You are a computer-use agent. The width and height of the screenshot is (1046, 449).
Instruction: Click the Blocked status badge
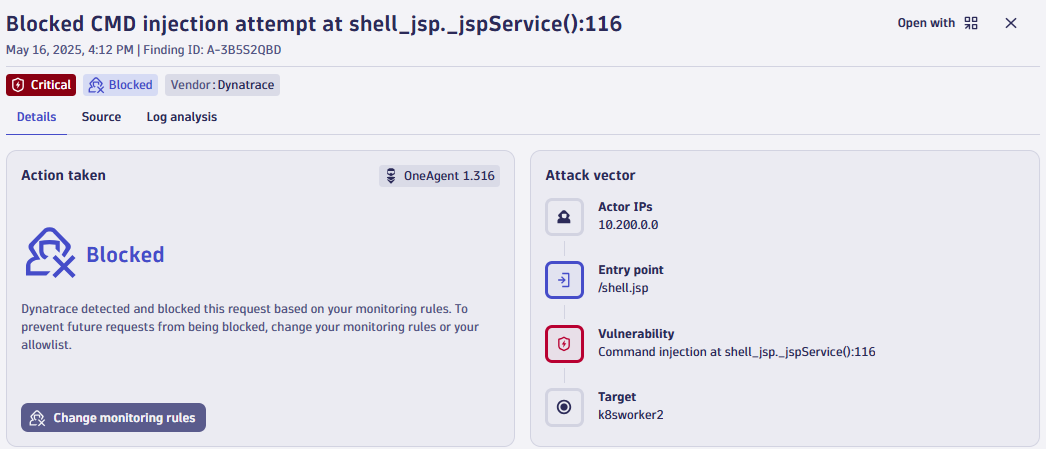click(x=121, y=85)
